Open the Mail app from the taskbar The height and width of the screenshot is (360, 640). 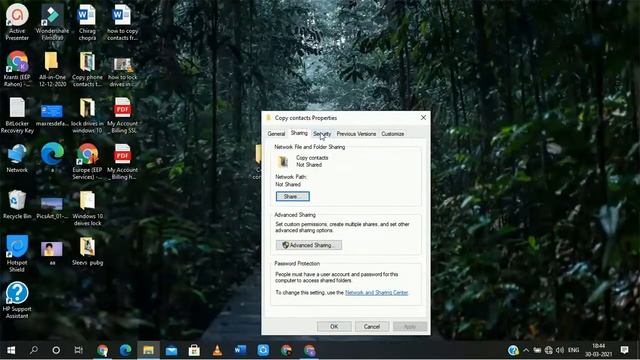(171, 350)
